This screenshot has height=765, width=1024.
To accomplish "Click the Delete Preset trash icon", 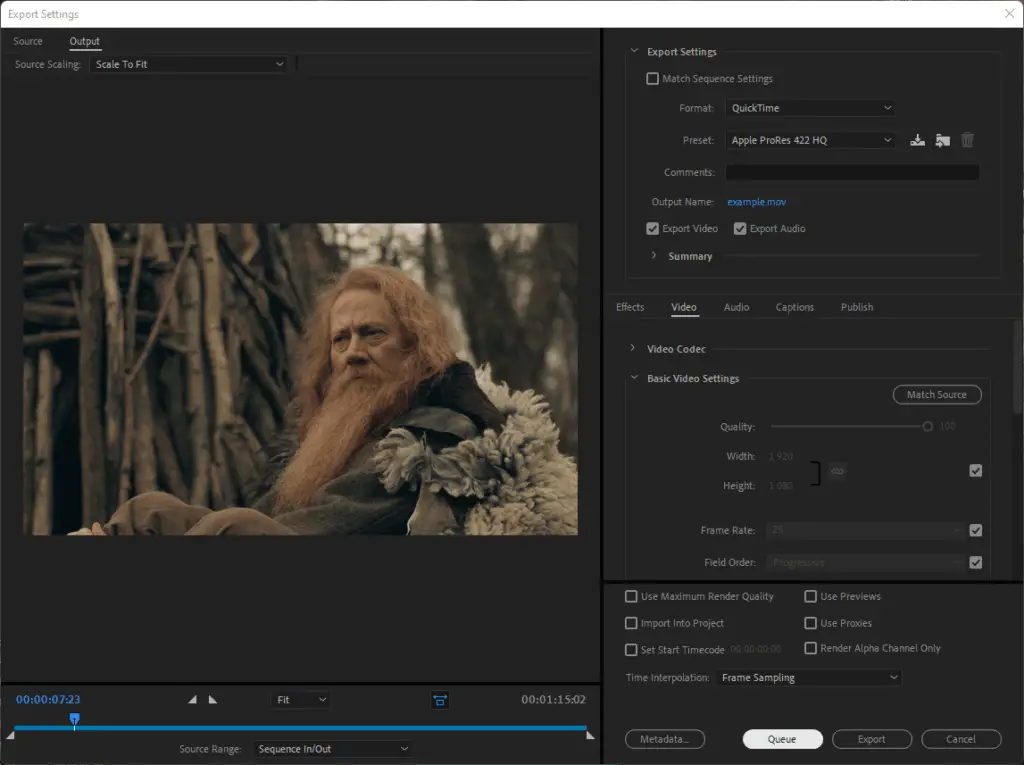I will point(967,140).
